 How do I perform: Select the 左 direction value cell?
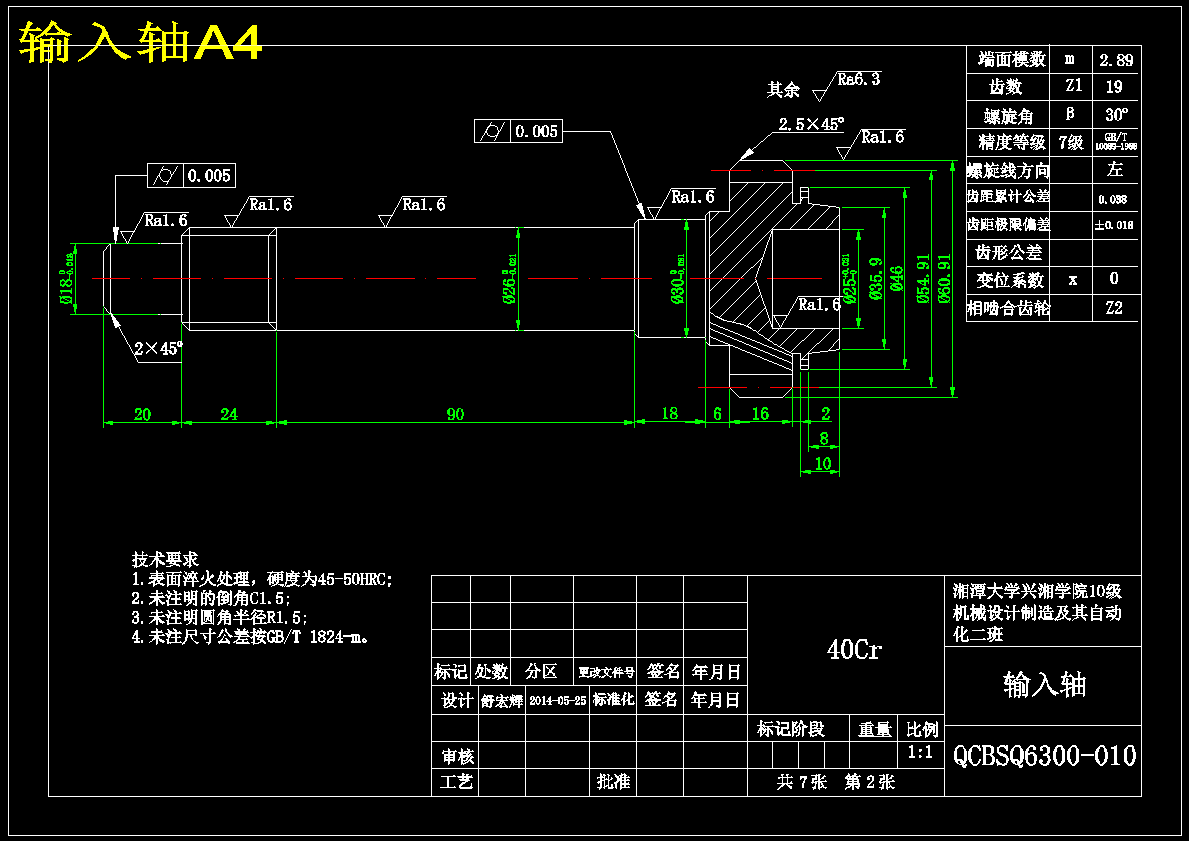click(1115, 169)
